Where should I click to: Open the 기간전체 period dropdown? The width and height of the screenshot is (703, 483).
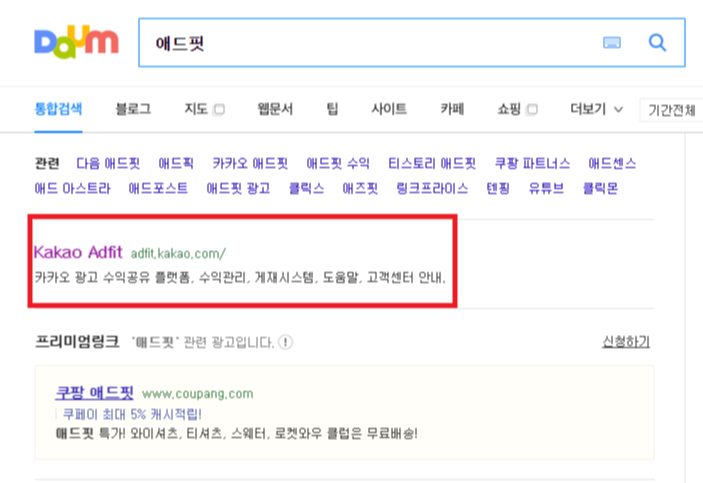point(671,110)
